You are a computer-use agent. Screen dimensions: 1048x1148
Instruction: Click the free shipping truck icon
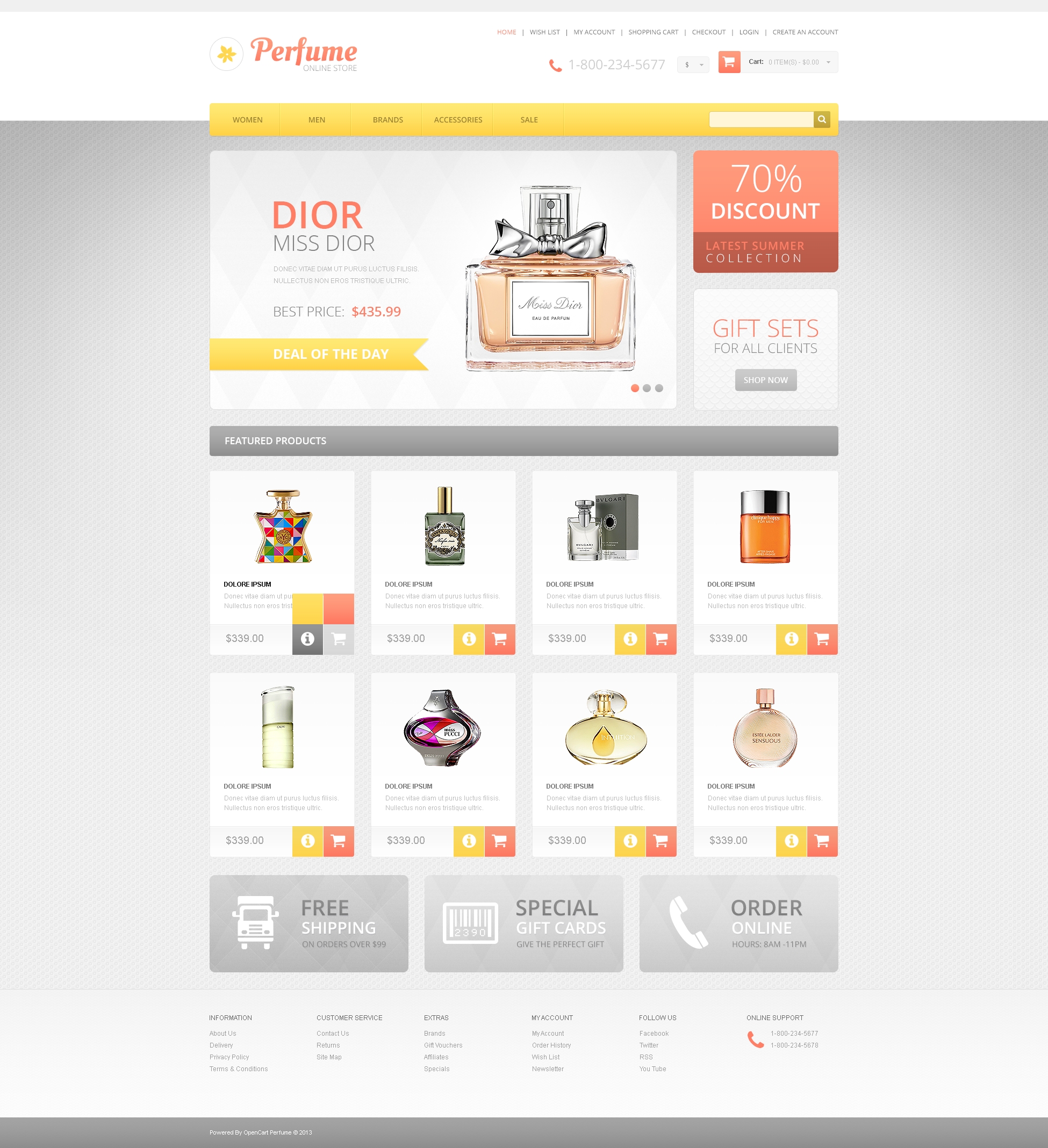(257, 921)
